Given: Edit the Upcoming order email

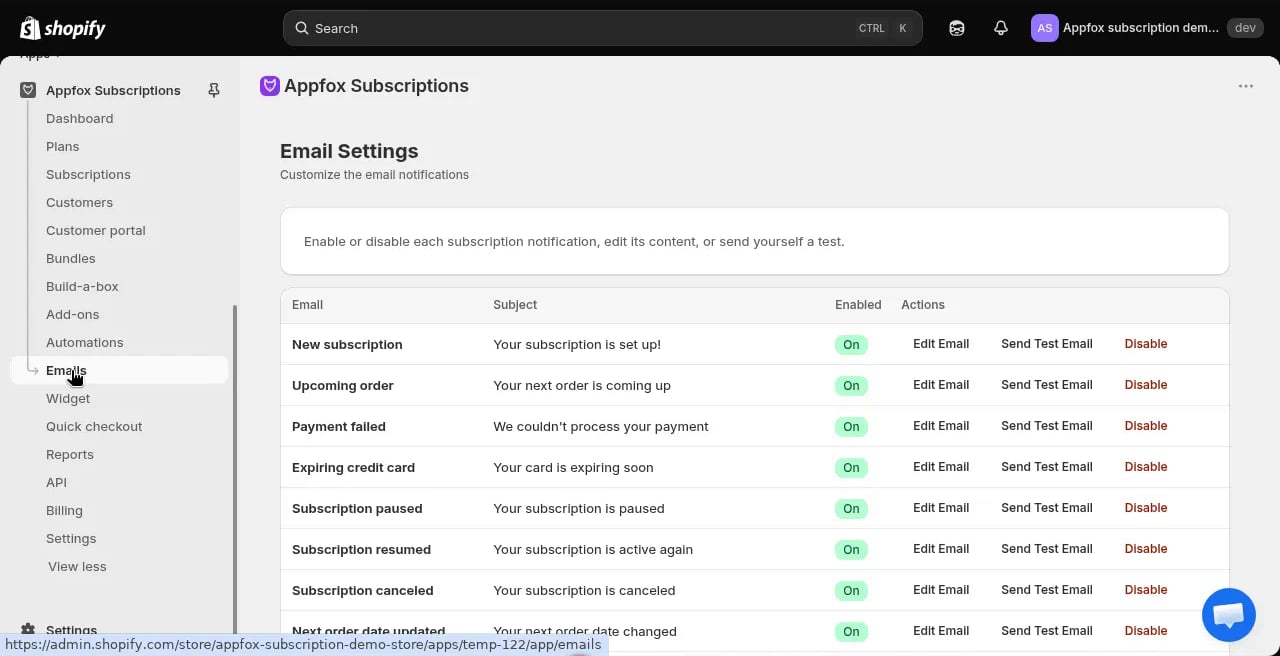Looking at the screenshot, I should pos(941,385).
